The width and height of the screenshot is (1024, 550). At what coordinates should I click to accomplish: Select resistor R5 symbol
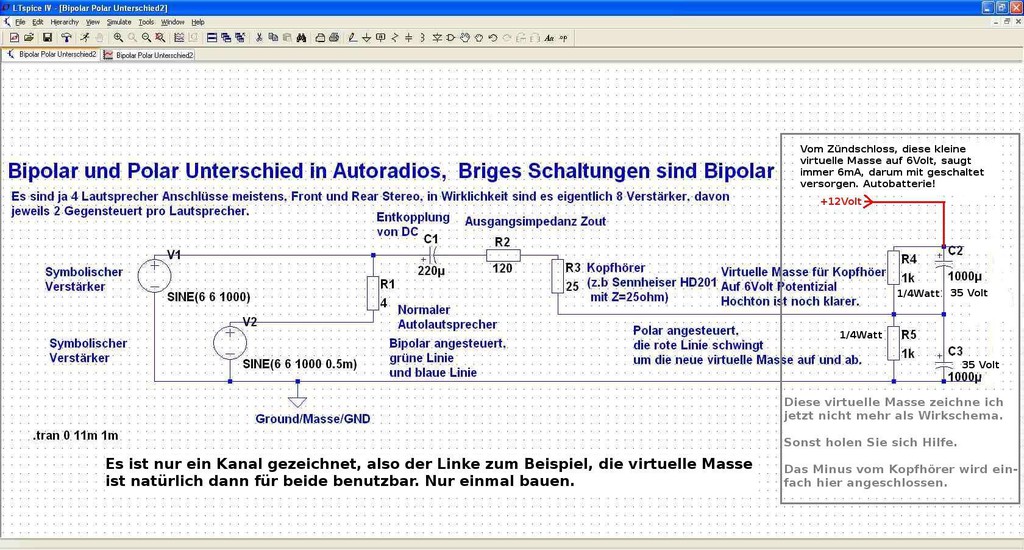tap(893, 344)
